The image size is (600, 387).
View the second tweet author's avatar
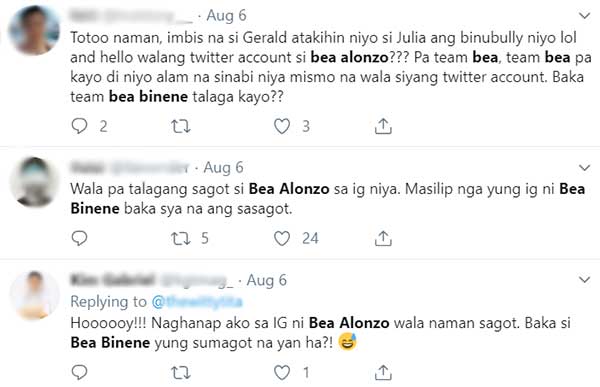[x=34, y=182]
